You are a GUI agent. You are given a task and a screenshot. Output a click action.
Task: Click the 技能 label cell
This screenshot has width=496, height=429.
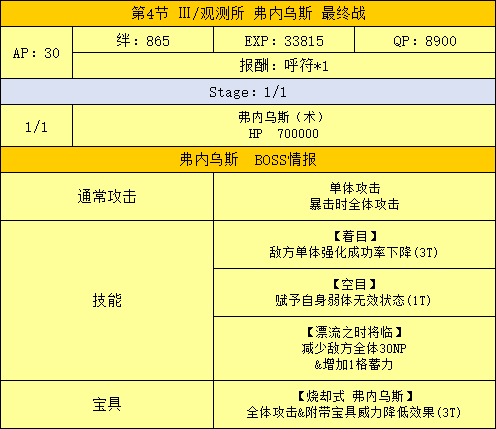(107, 300)
